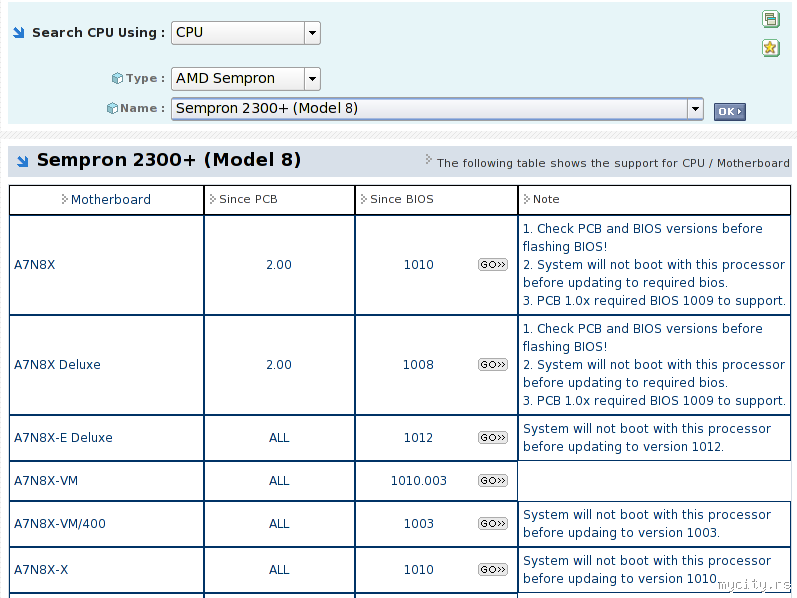Click PCB value ALL in A7N8X-X row
This screenshot has height=598, width=797.
coord(279,570)
